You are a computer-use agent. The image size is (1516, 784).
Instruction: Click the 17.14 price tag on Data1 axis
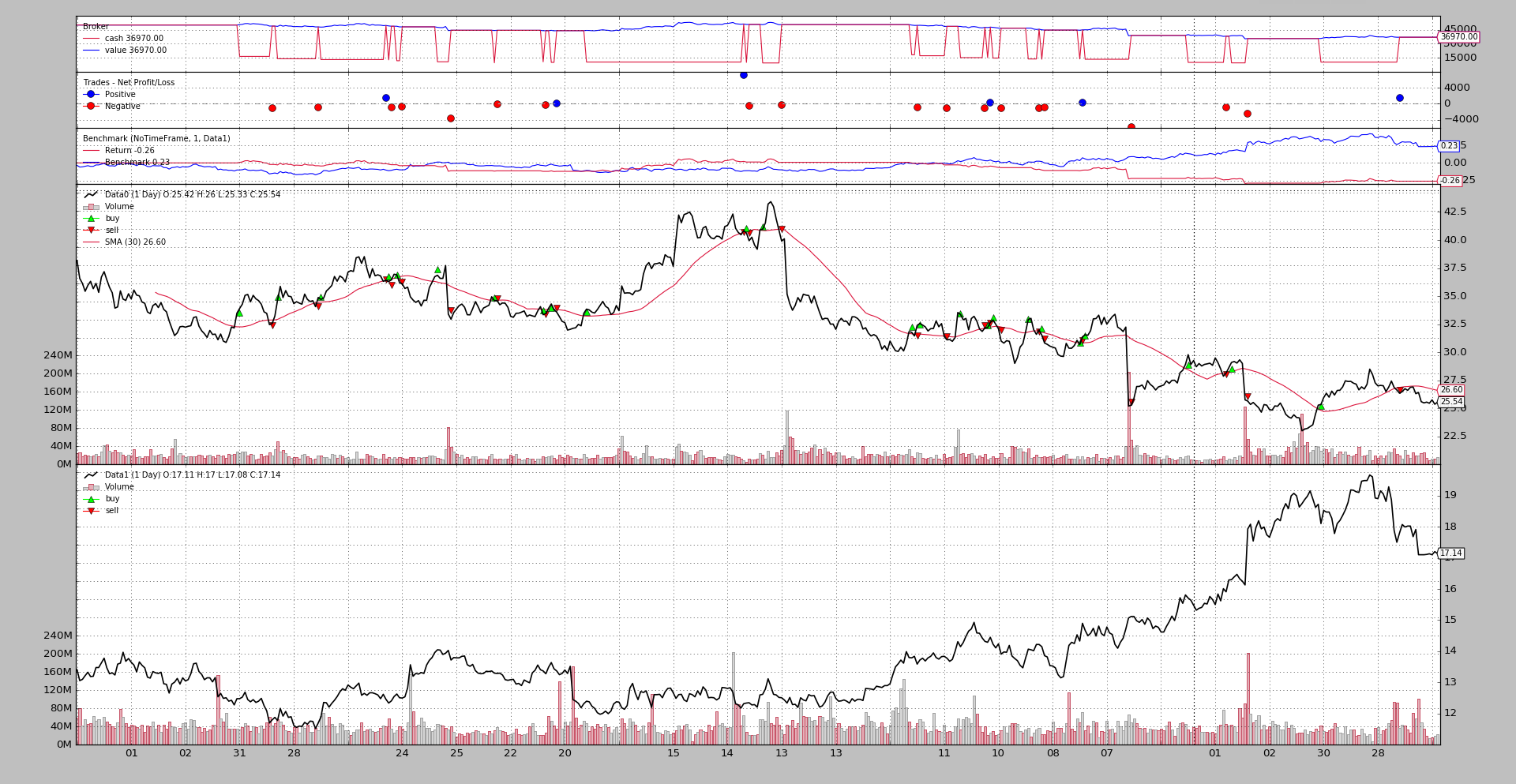click(x=1450, y=553)
